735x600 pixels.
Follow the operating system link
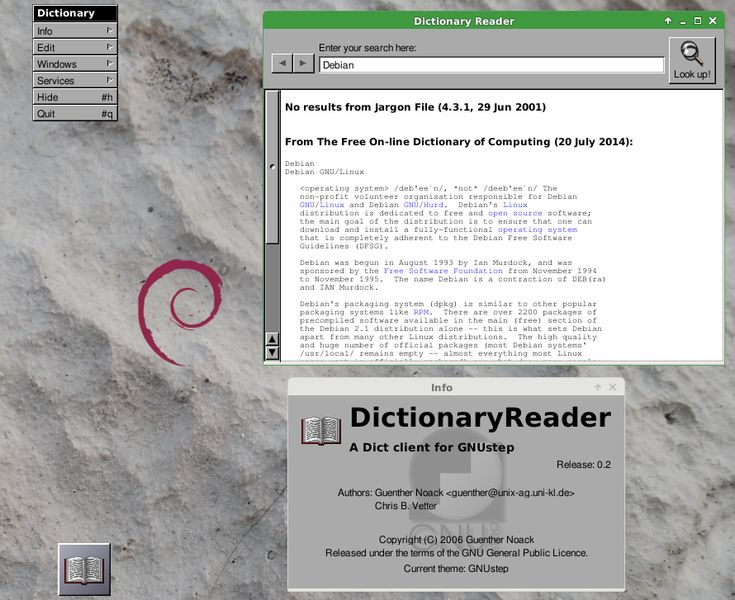pyautogui.click(x=537, y=230)
